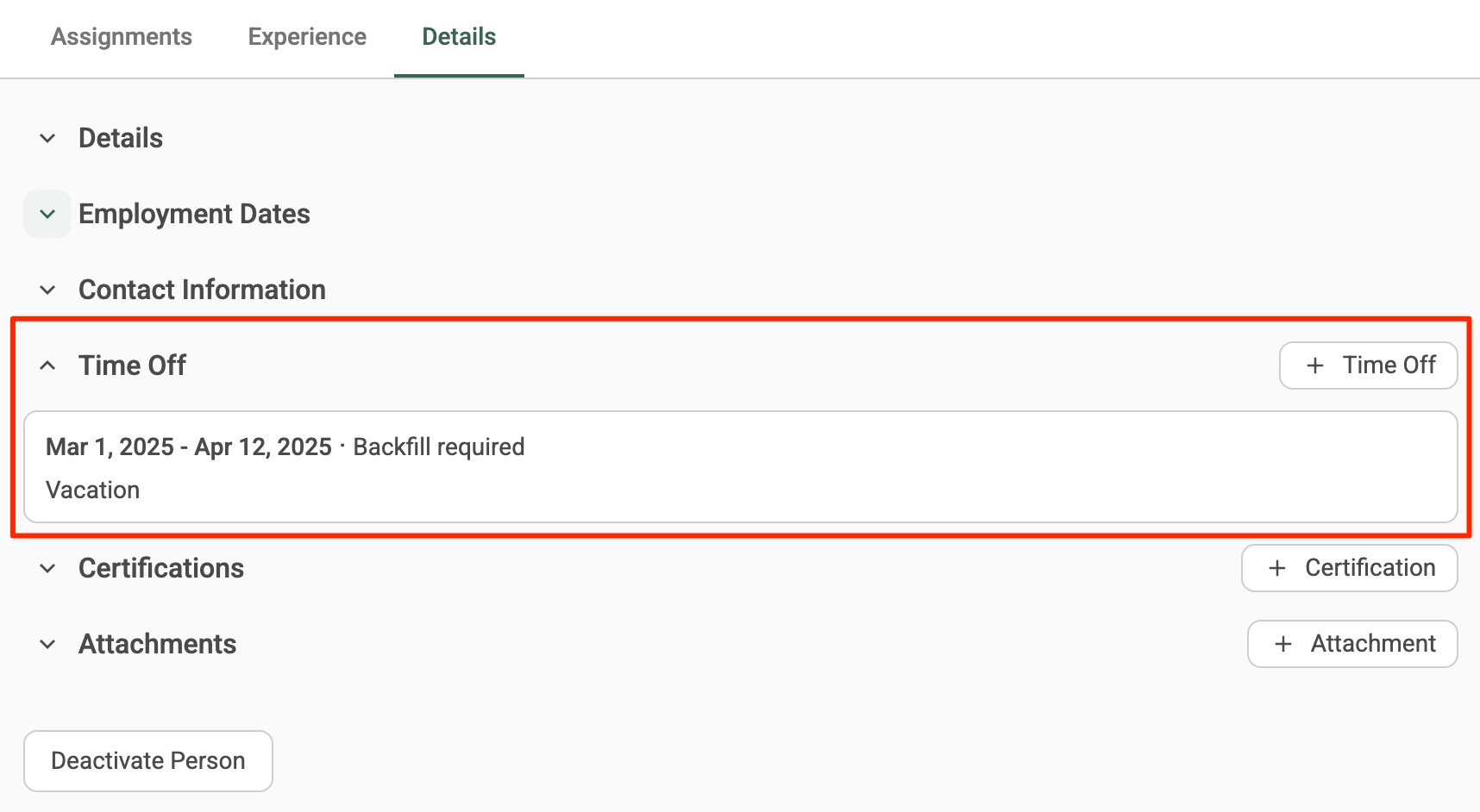1480x812 pixels.
Task: Expand the Attachments chevron arrow
Action: 47,644
